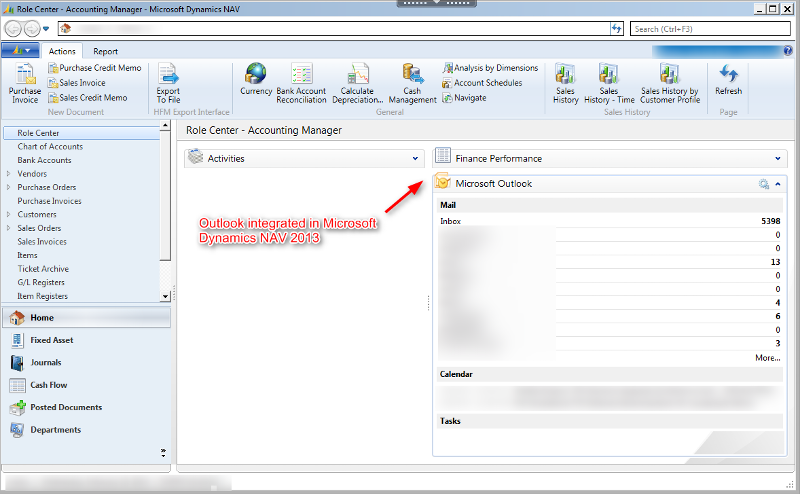Click navigation list scroll down arrow

[x=165, y=296]
